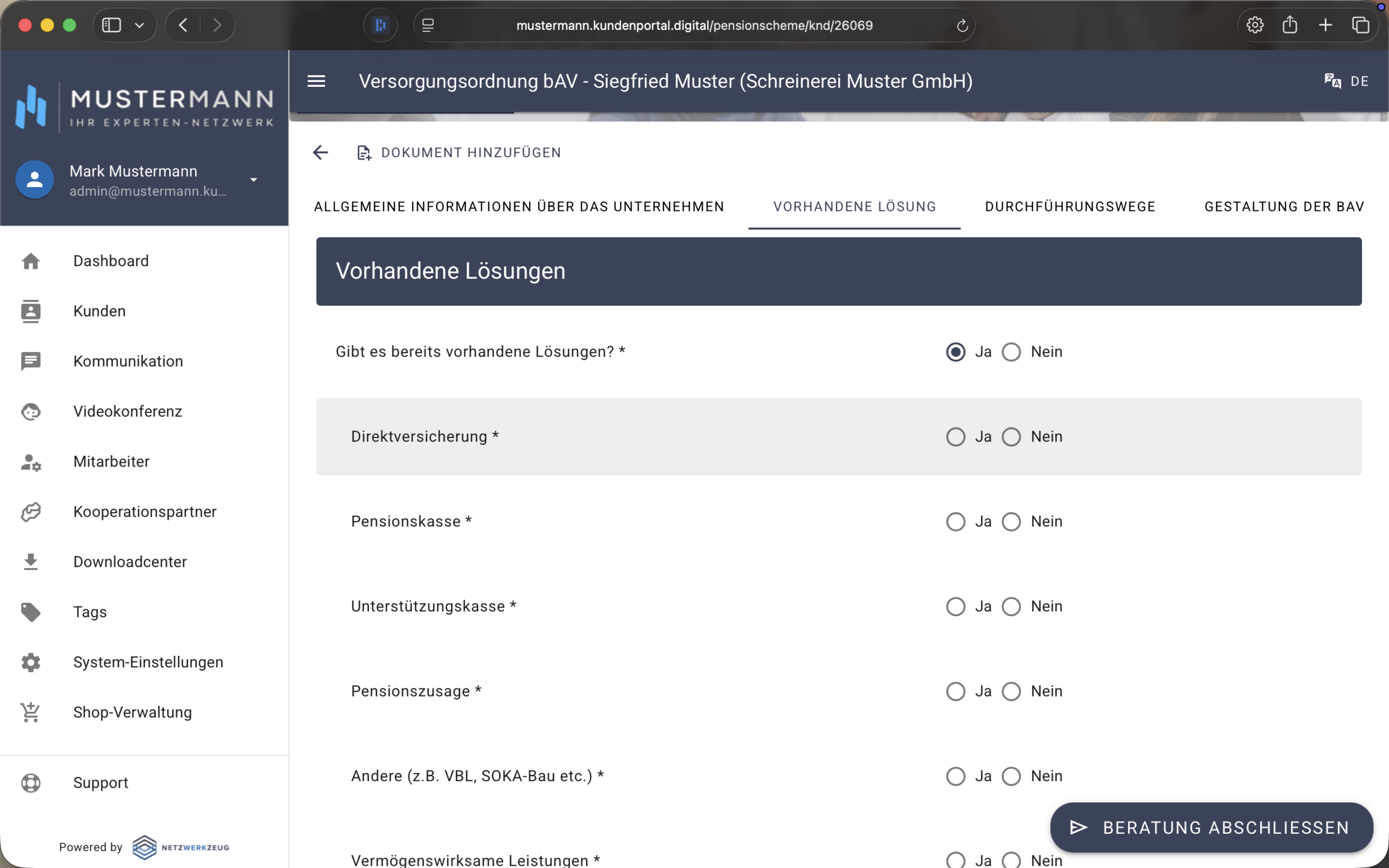Click the language translate icon
Screen dimensions: 1389x868
1332,81
